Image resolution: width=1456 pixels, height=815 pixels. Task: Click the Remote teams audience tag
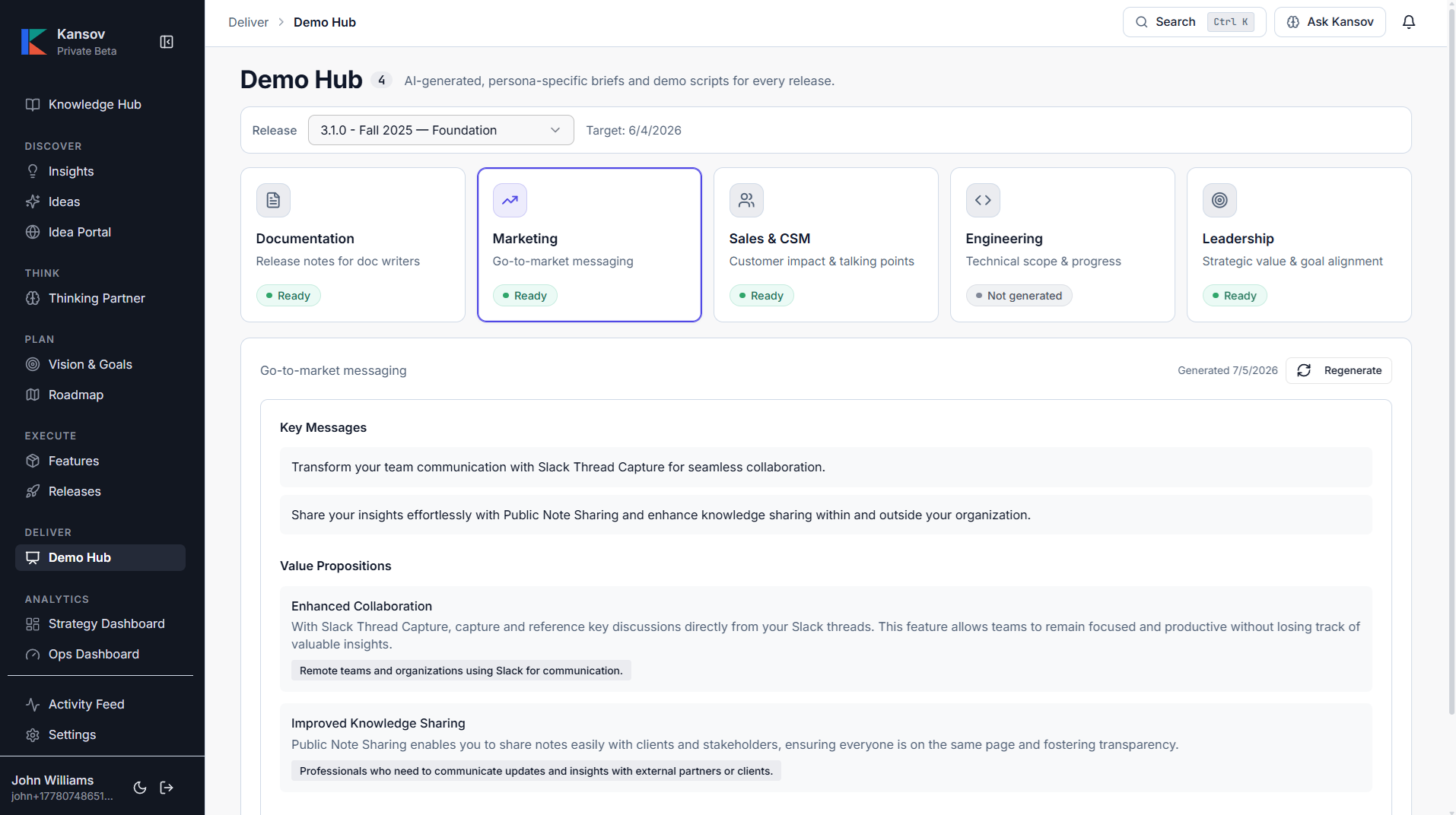(461, 671)
